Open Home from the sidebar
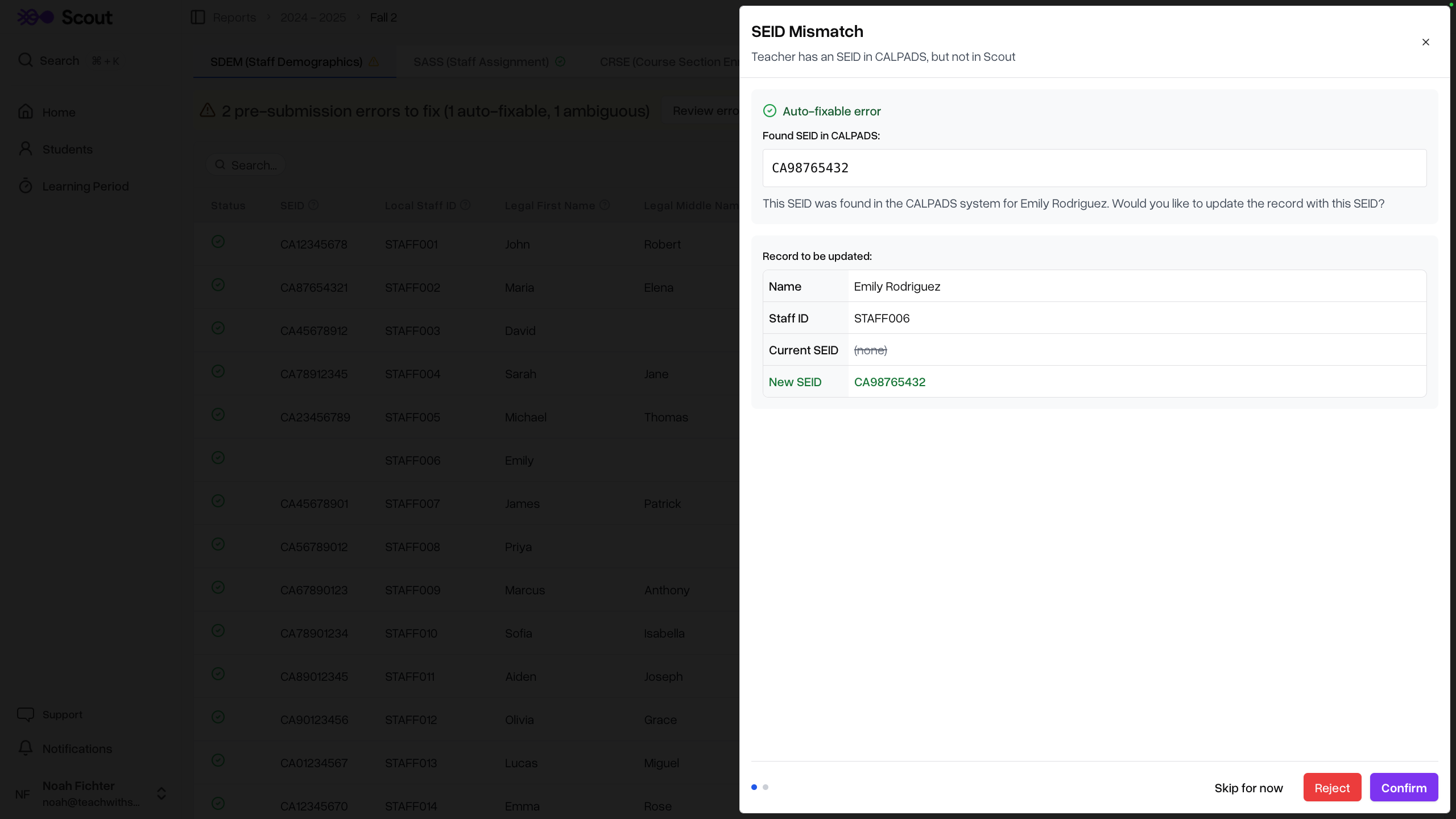Screen dimensions: 1456x819 click(59, 112)
